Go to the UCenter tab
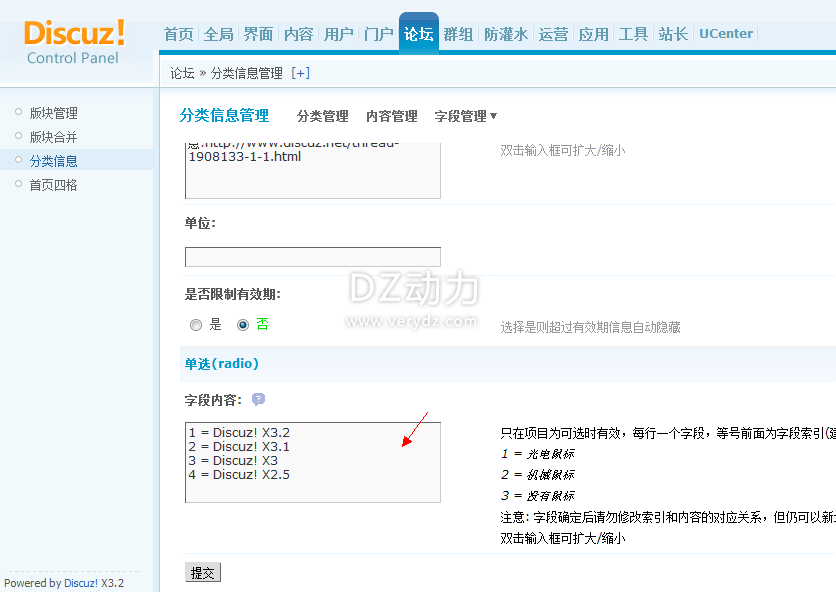The image size is (836, 592). tap(725, 34)
